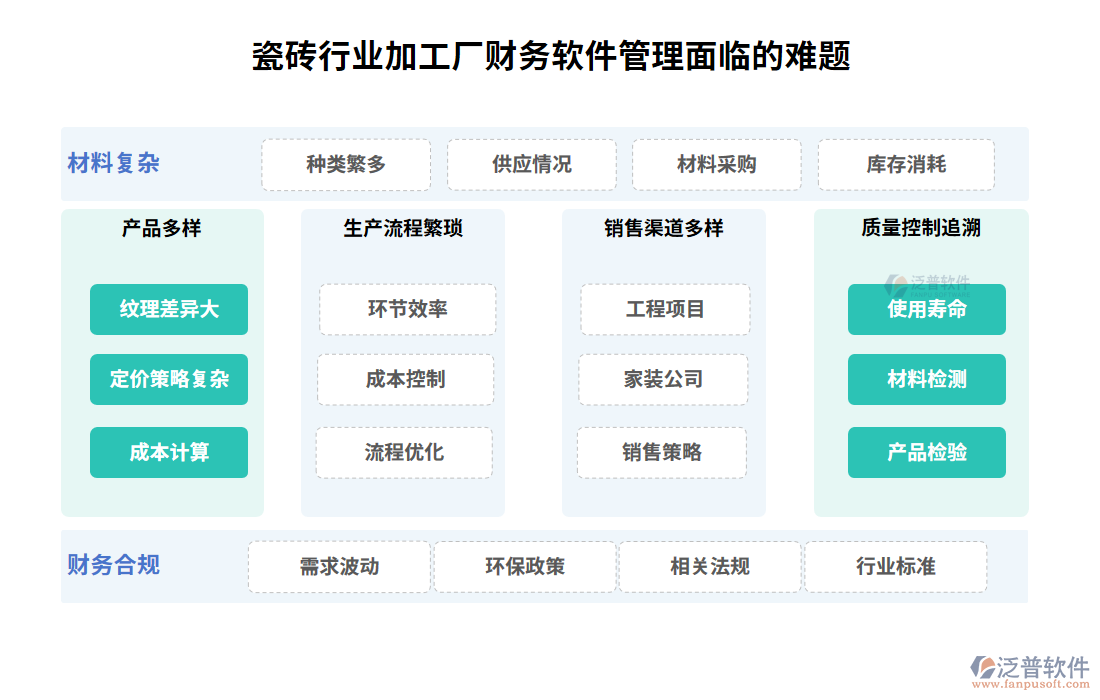Viewport: 1100px width, 700px height.
Task: Click the 泛普软件 logo icon
Action: coord(985,668)
